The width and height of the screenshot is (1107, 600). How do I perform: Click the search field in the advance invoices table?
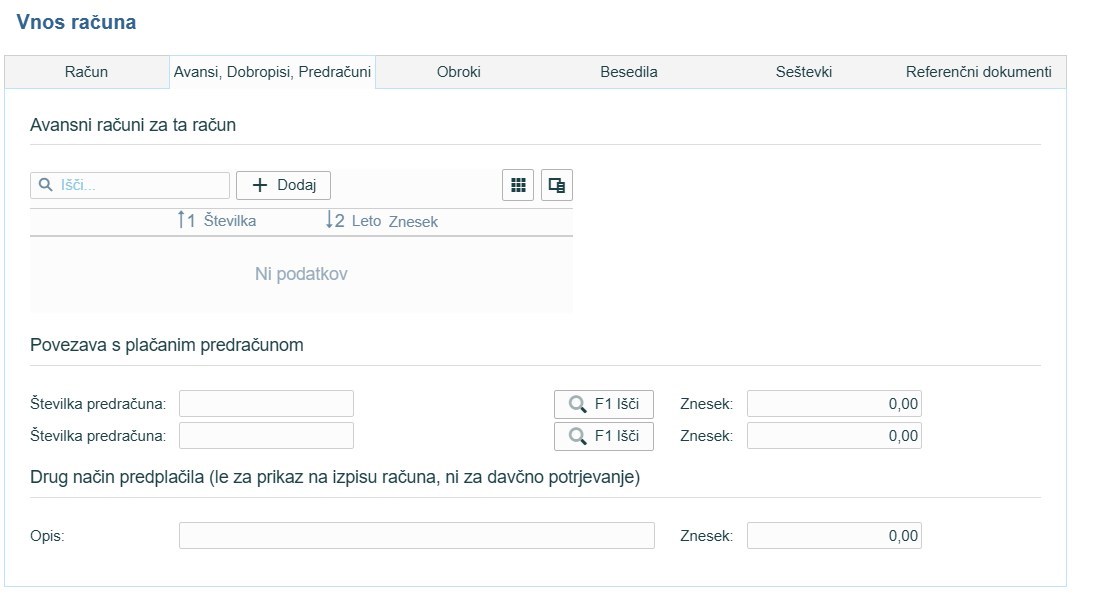pos(140,185)
